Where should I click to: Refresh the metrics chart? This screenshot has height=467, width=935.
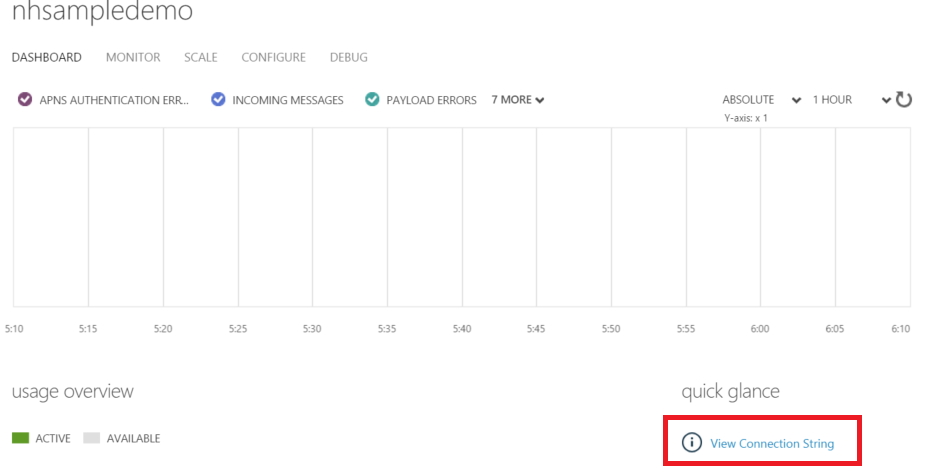(904, 99)
